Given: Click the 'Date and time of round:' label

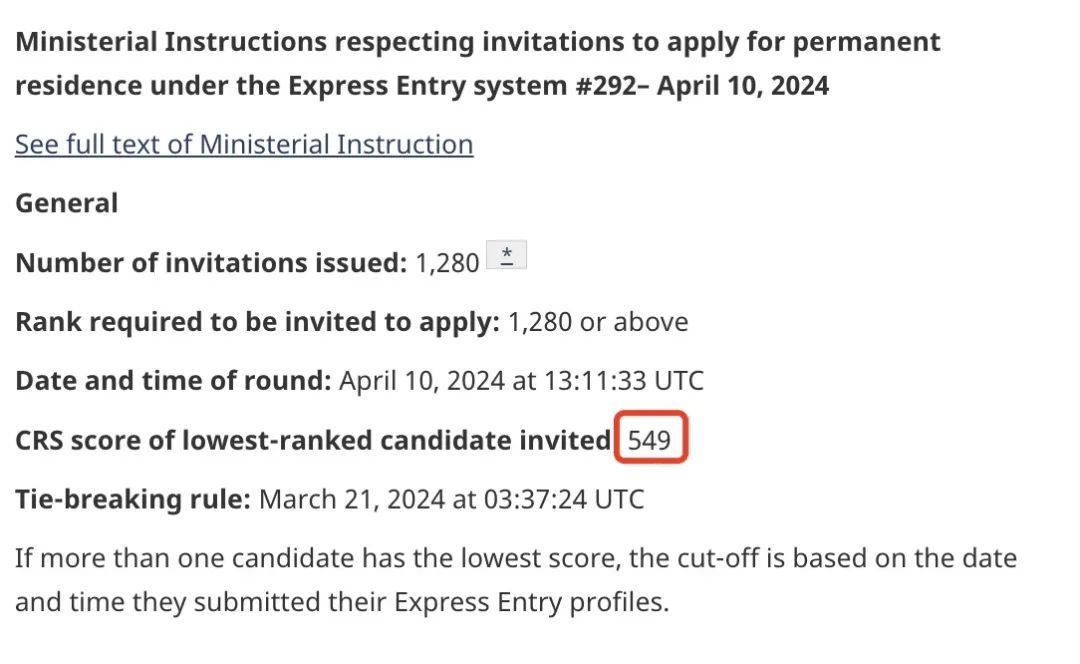Looking at the screenshot, I should [x=172, y=381].
